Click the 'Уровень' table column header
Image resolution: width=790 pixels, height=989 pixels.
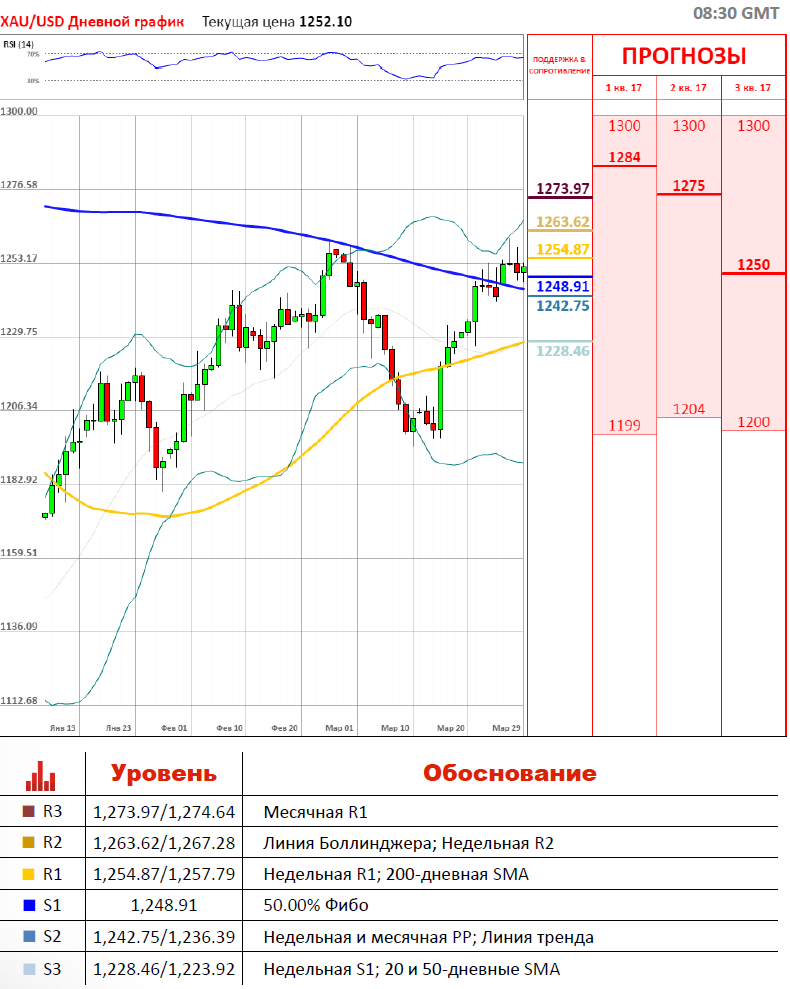pos(163,774)
